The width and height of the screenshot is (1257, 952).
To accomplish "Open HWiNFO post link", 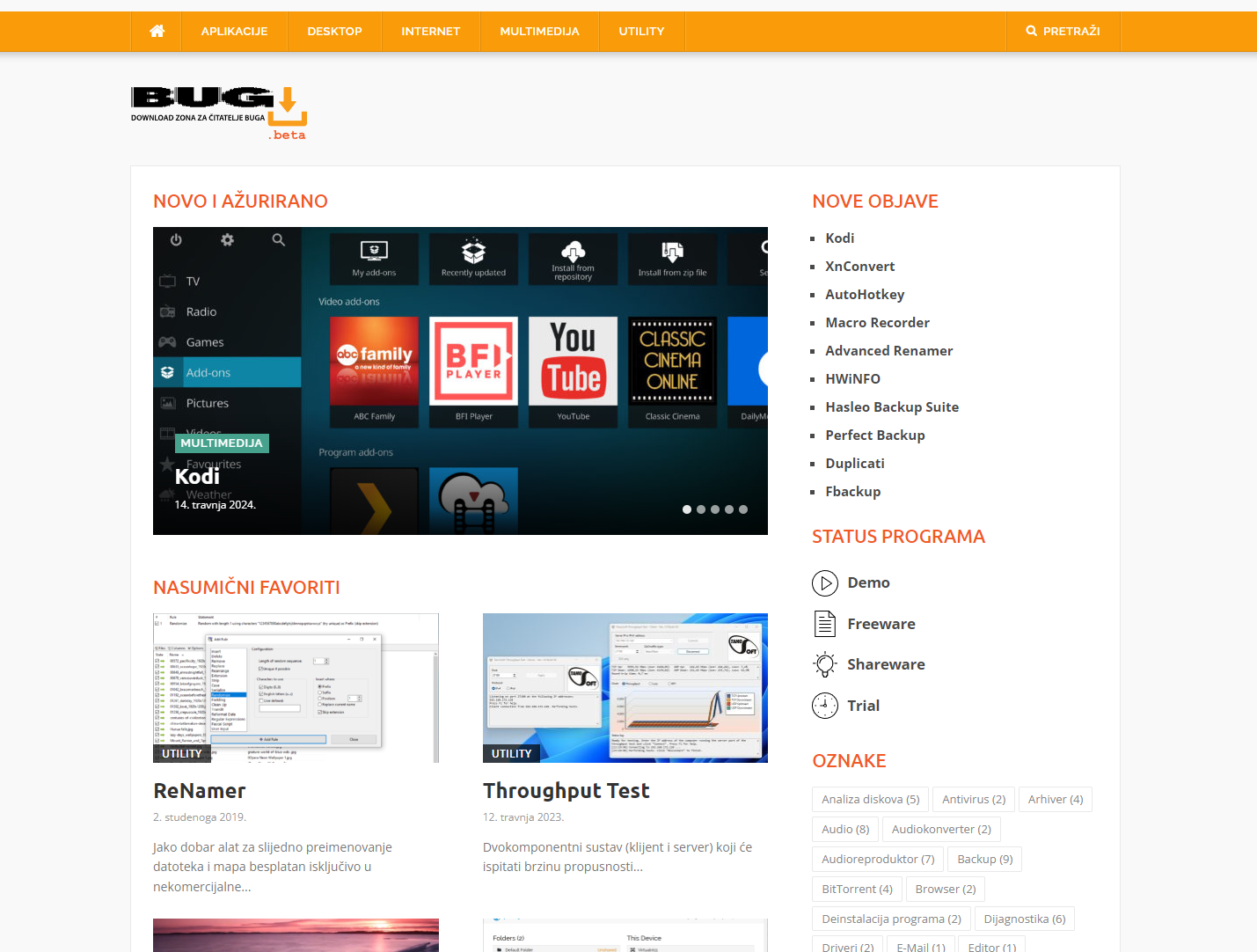I will coord(852,378).
